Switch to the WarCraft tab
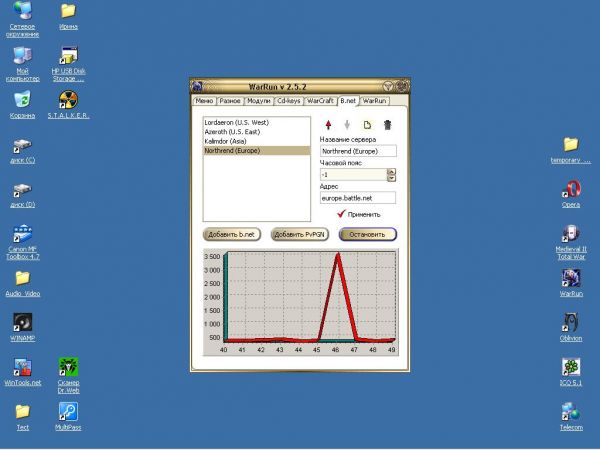Image resolution: width=600 pixels, height=450 pixels. pos(320,101)
